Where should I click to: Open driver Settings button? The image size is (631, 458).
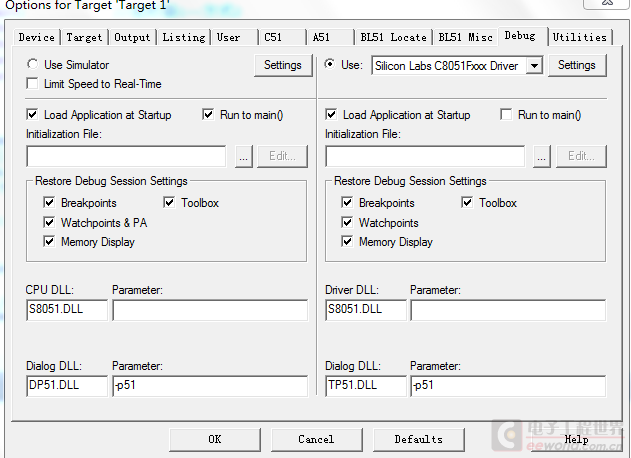[x=577, y=65]
